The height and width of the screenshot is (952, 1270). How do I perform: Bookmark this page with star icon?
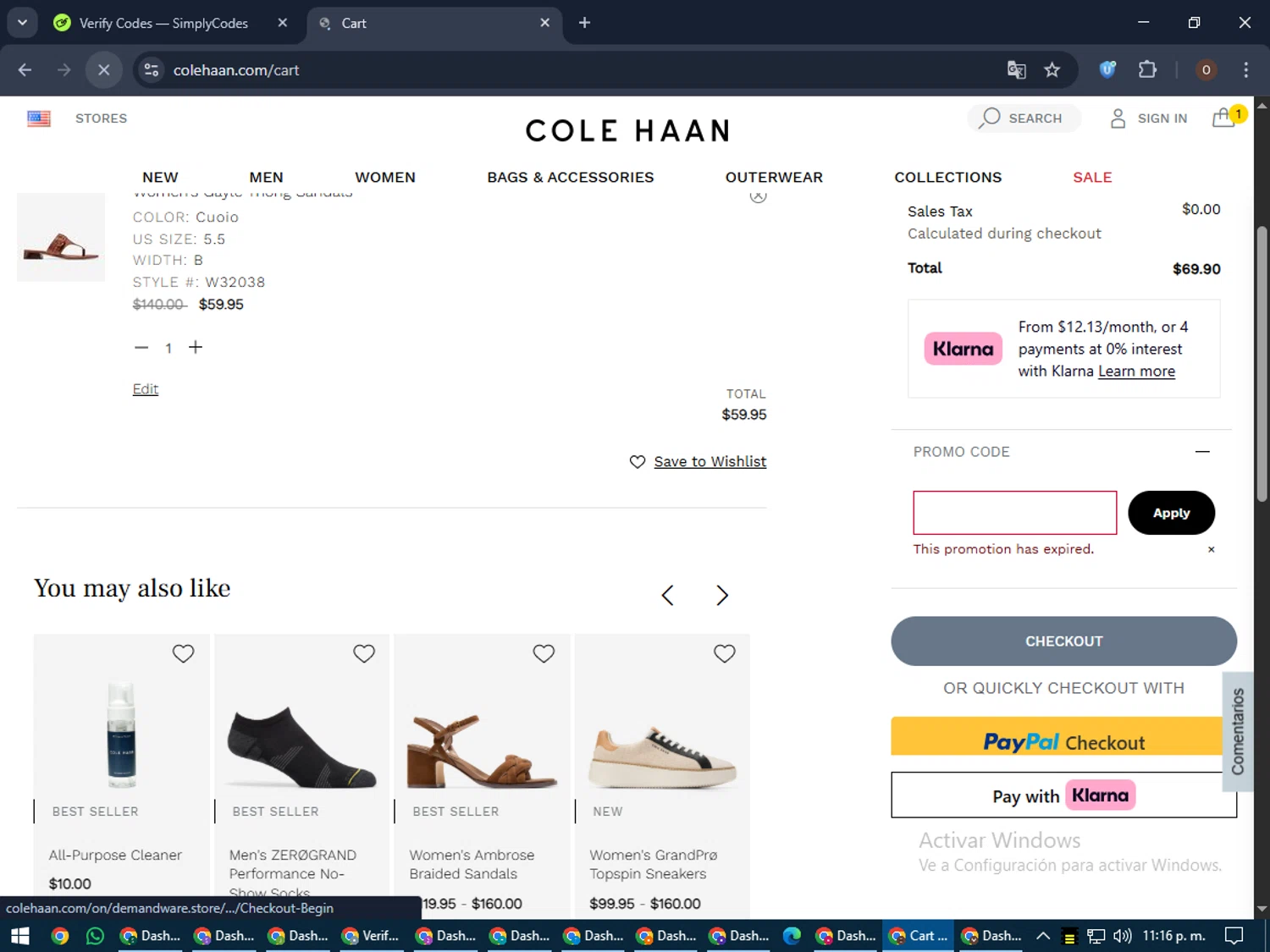1052,70
